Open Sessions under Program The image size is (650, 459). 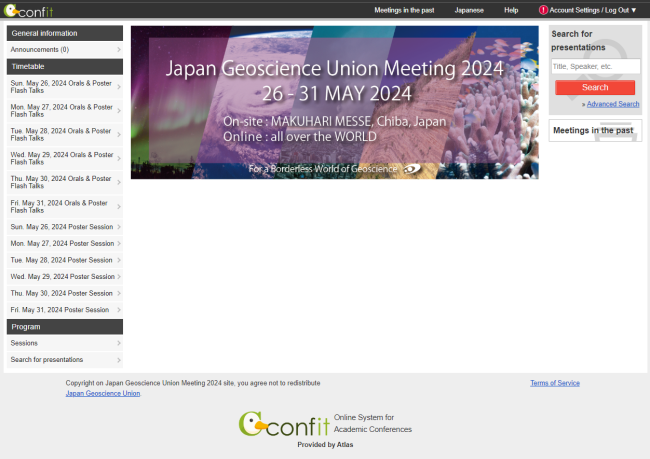coord(65,343)
